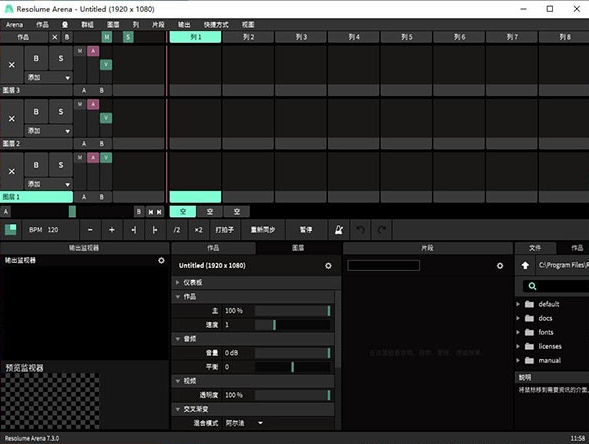Open the 快捷方式 shortcuts menu
Viewport: 589px width, 444px height.
pyautogui.click(x=216, y=25)
